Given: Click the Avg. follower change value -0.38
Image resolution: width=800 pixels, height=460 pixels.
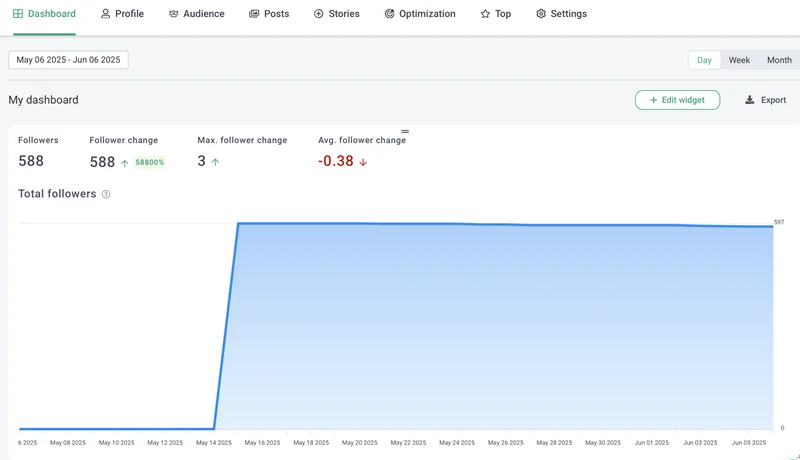Looking at the screenshot, I should (336, 161).
